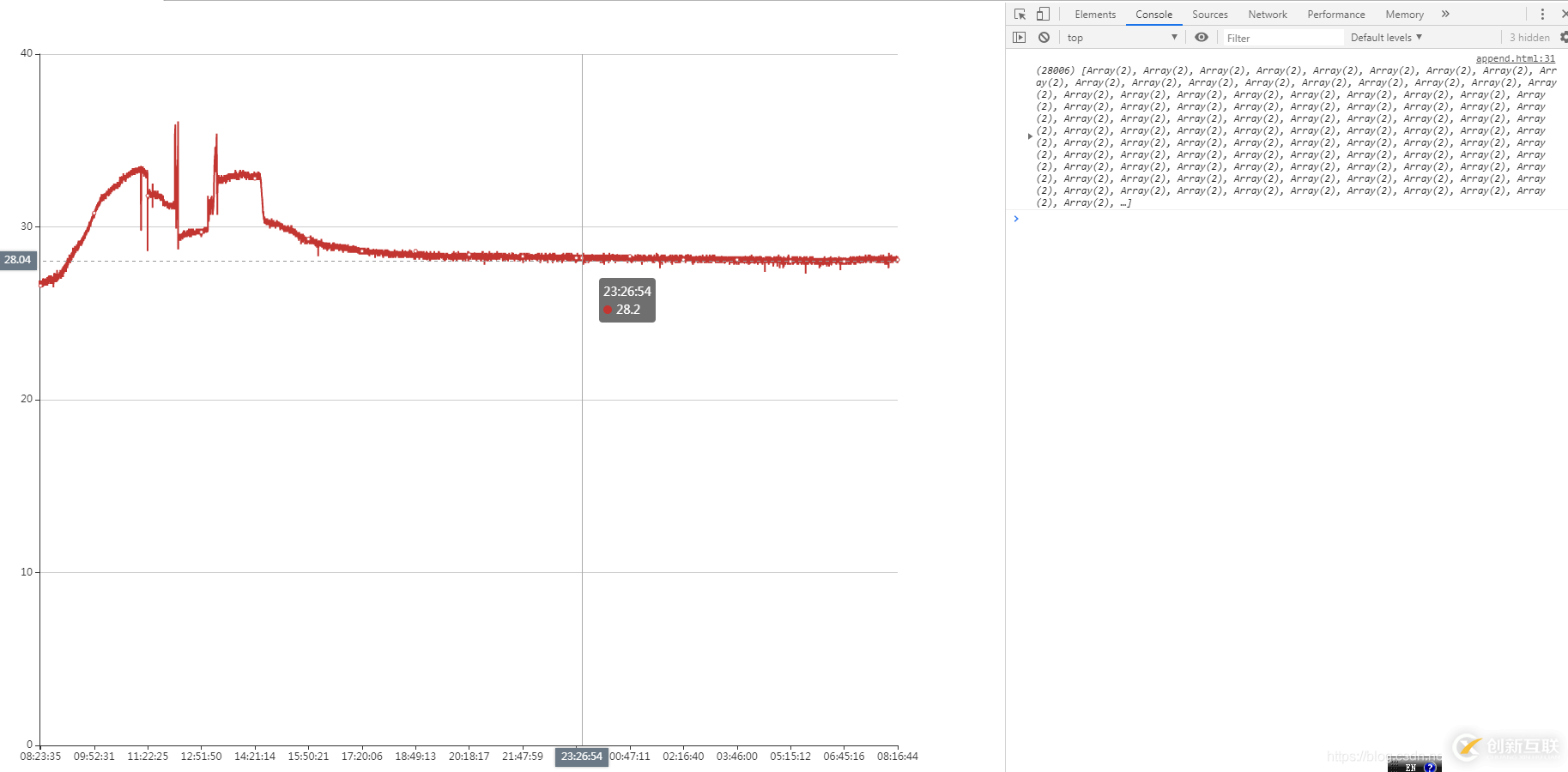This screenshot has width=1568, height=772.
Task: Click the 30 y-axis label
Action: pyautogui.click(x=27, y=226)
